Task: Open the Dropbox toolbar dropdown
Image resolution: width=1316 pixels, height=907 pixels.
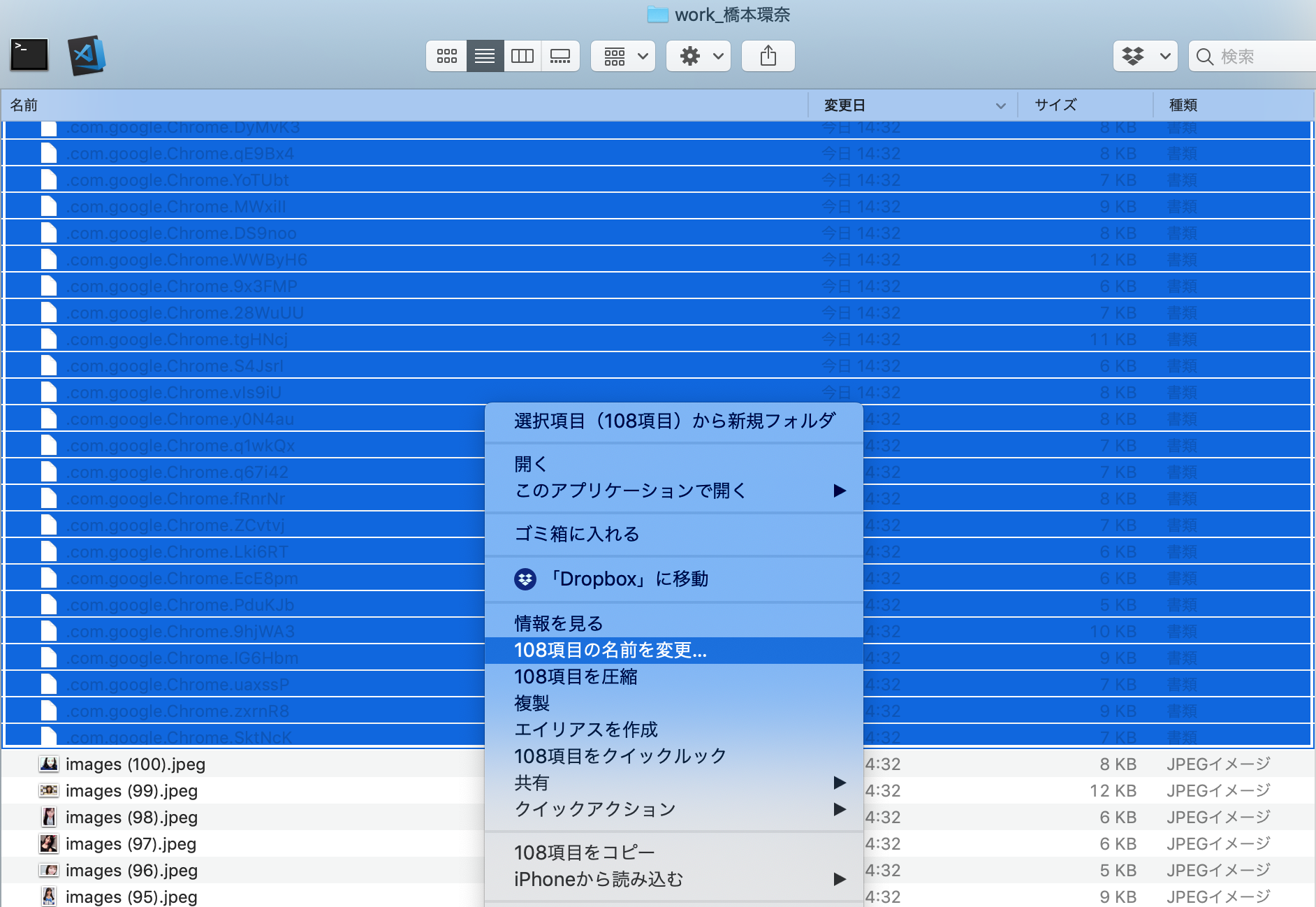Action: coord(1145,56)
